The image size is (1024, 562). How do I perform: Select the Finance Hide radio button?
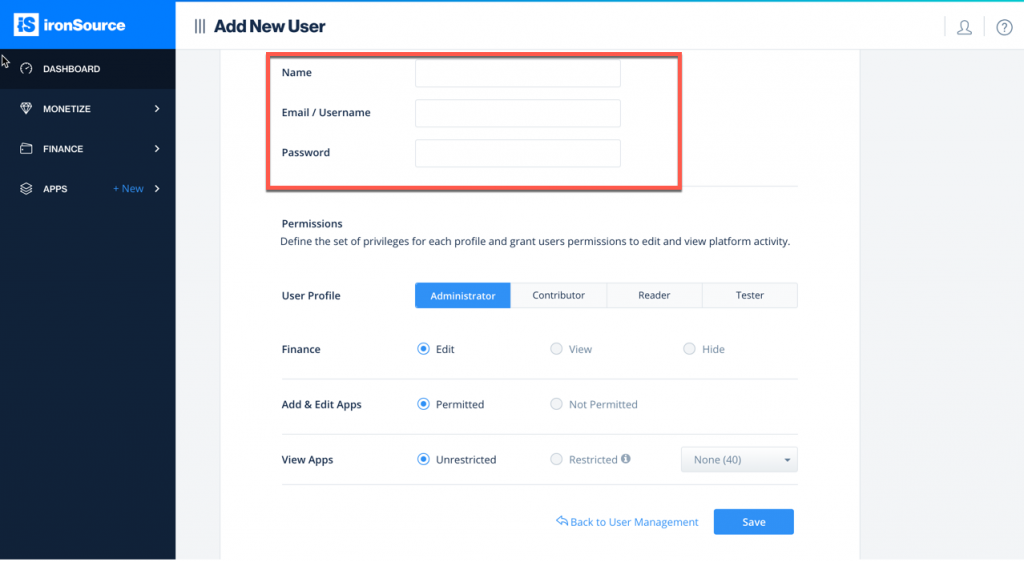pos(689,349)
